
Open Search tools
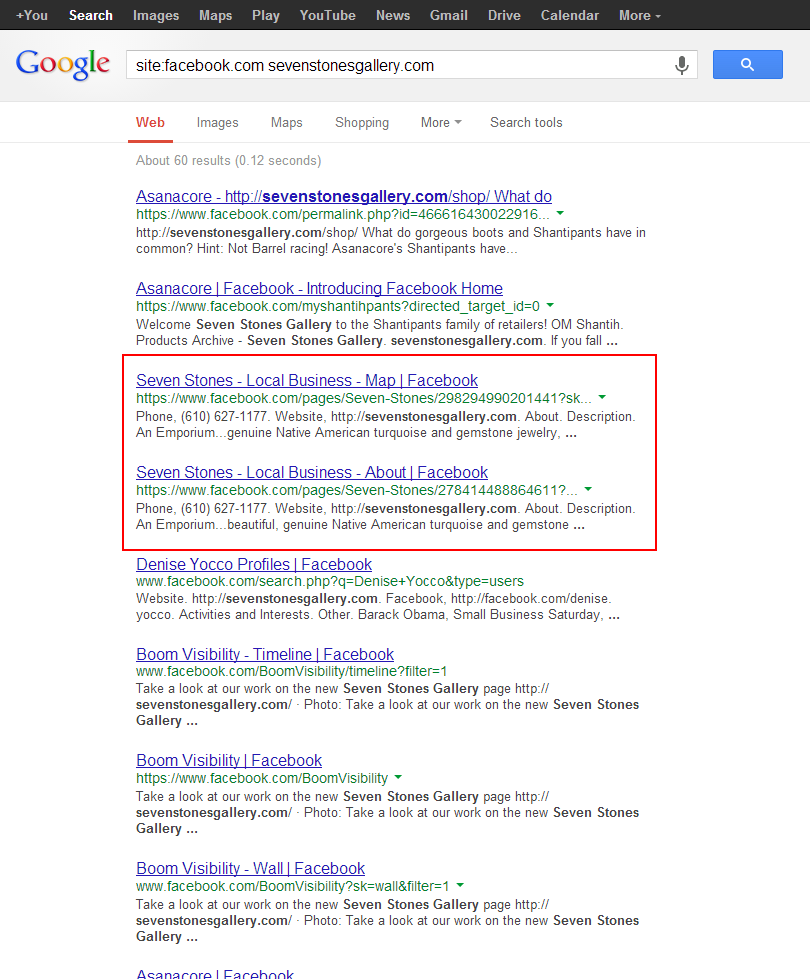click(x=526, y=122)
